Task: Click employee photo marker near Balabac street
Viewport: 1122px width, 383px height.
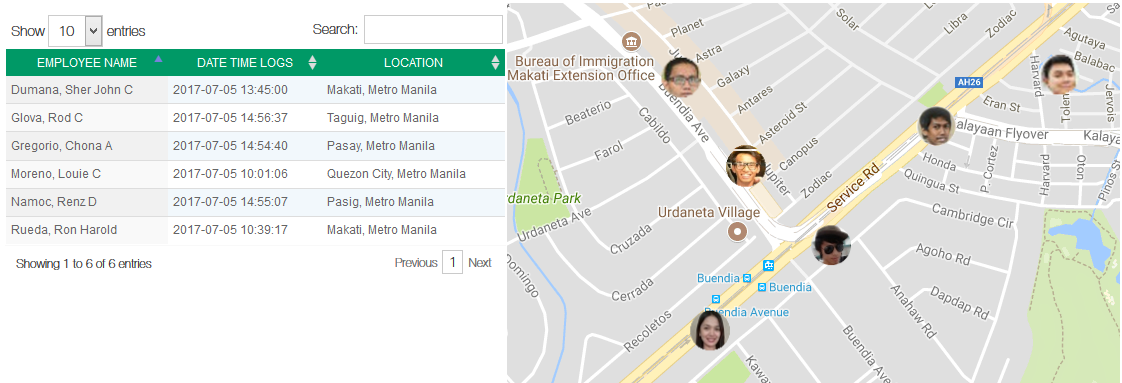Action: click(1059, 74)
